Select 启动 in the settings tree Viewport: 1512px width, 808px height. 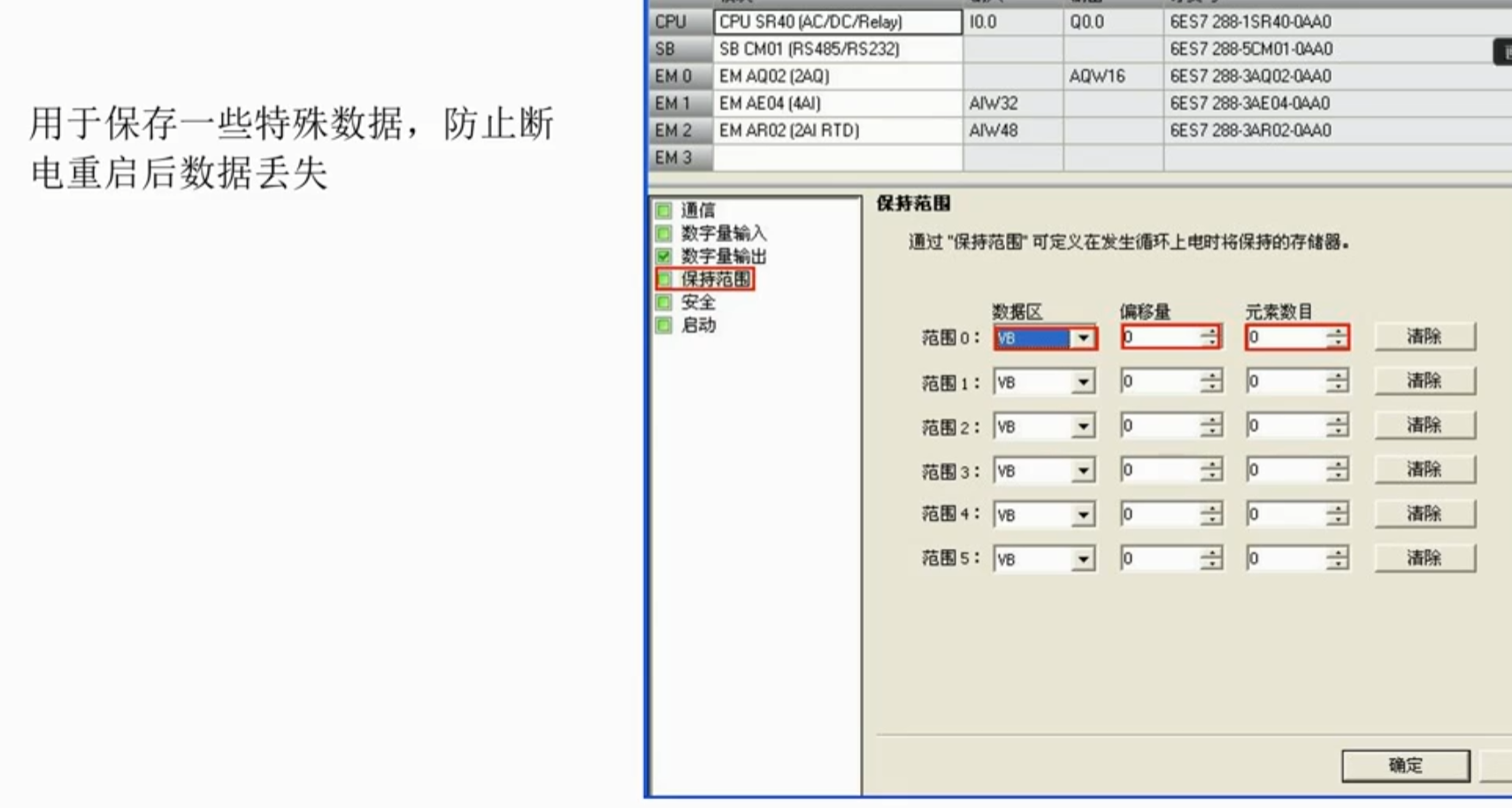pos(698,326)
